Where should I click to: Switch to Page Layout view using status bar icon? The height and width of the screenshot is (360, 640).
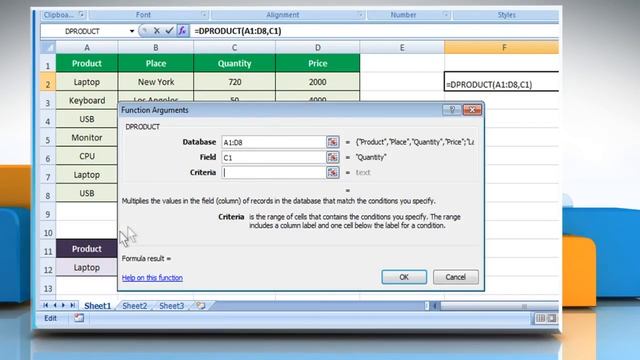pos(551,318)
